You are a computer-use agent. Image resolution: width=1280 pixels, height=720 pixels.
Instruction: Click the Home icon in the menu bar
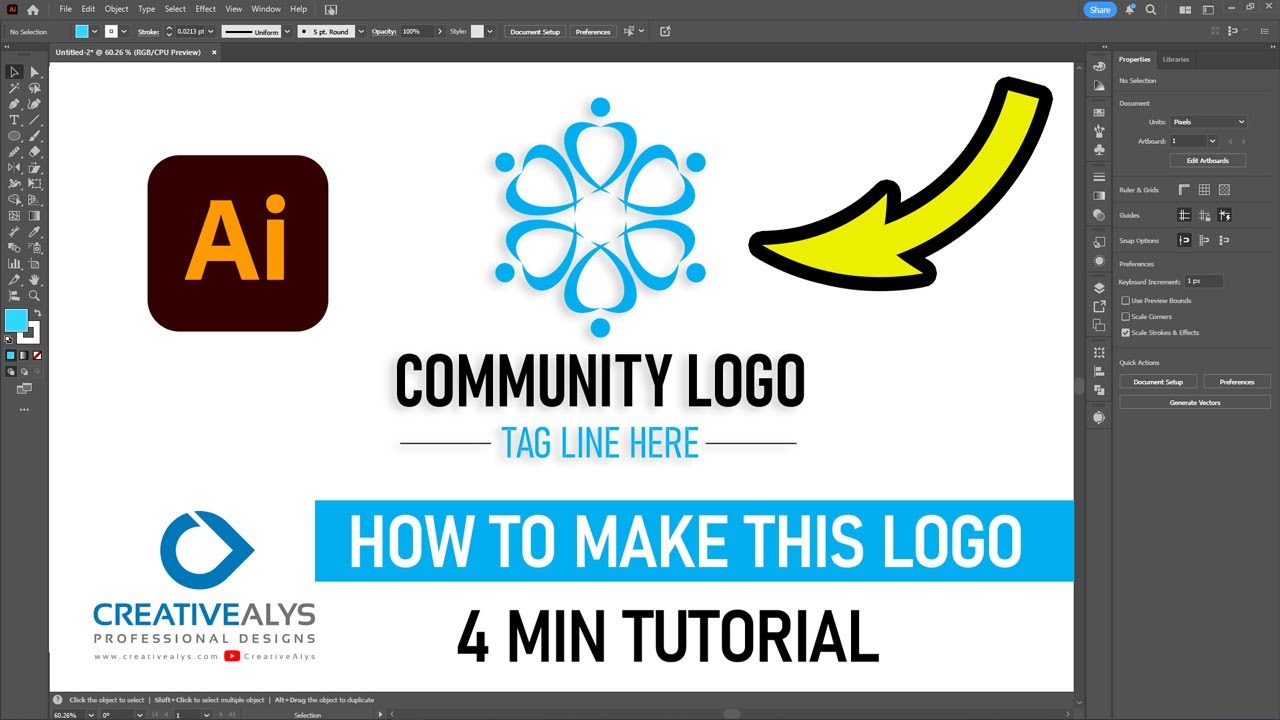tap(33, 9)
